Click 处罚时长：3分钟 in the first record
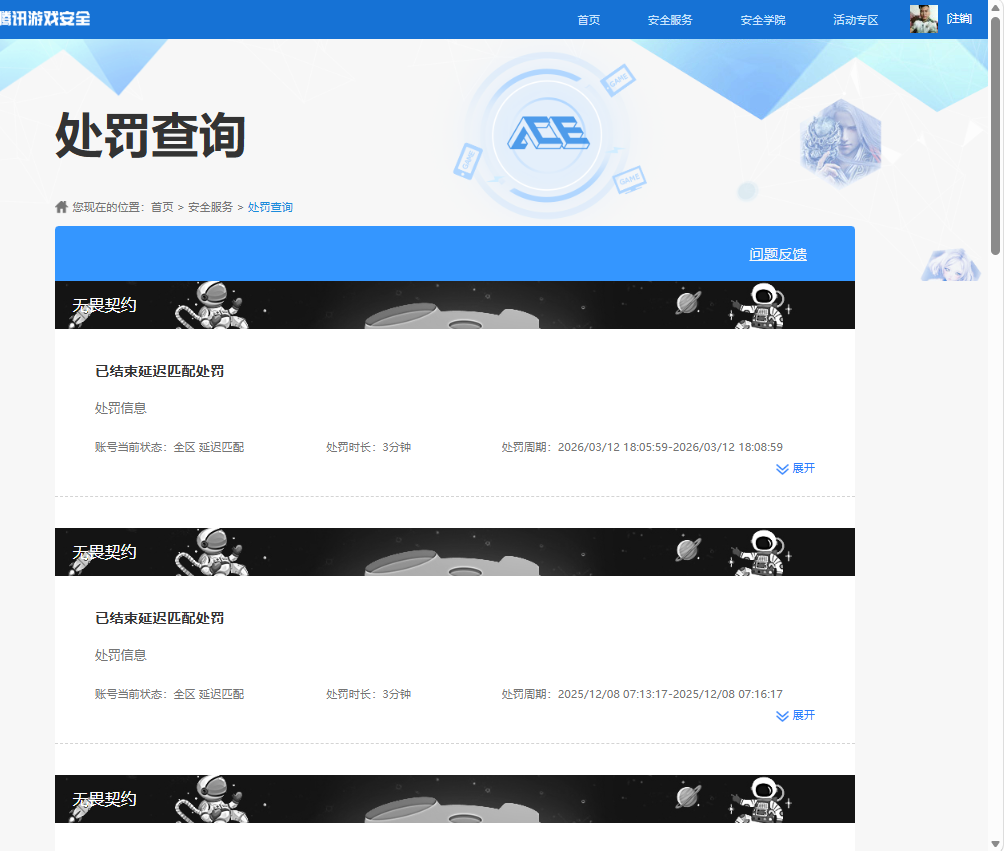Image resolution: width=1004 pixels, height=851 pixels. pyautogui.click(x=368, y=447)
